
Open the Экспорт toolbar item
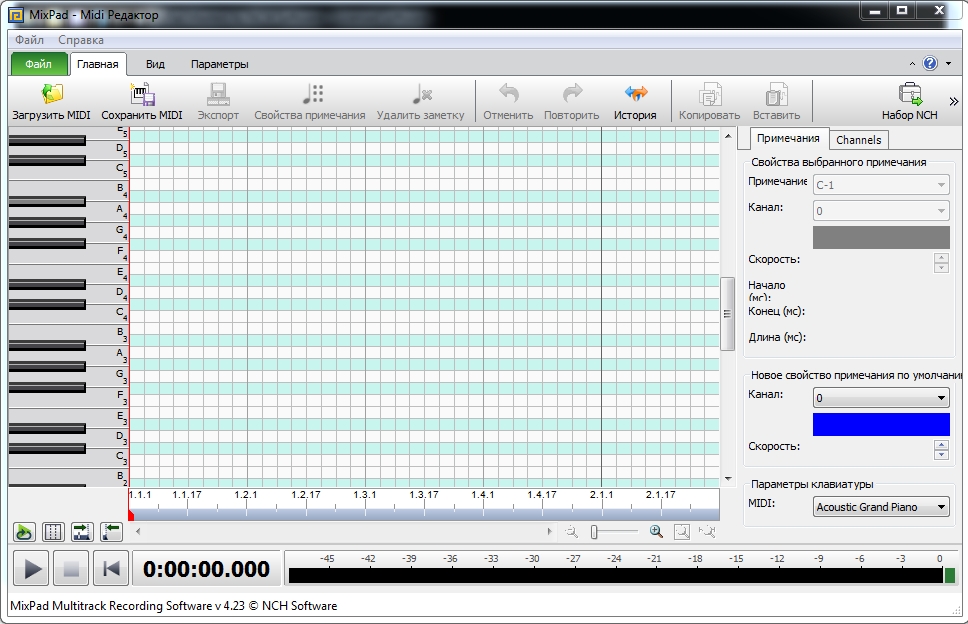click(x=218, y=102)
